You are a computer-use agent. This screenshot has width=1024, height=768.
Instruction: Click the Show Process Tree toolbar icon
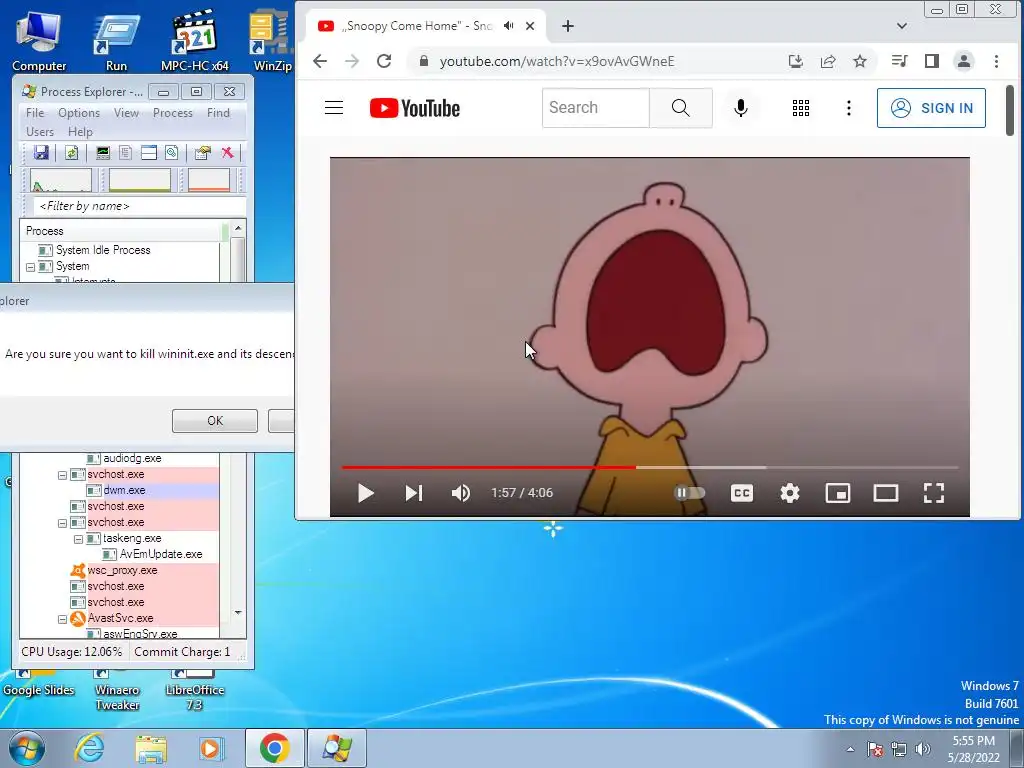(x=125, y=153)
